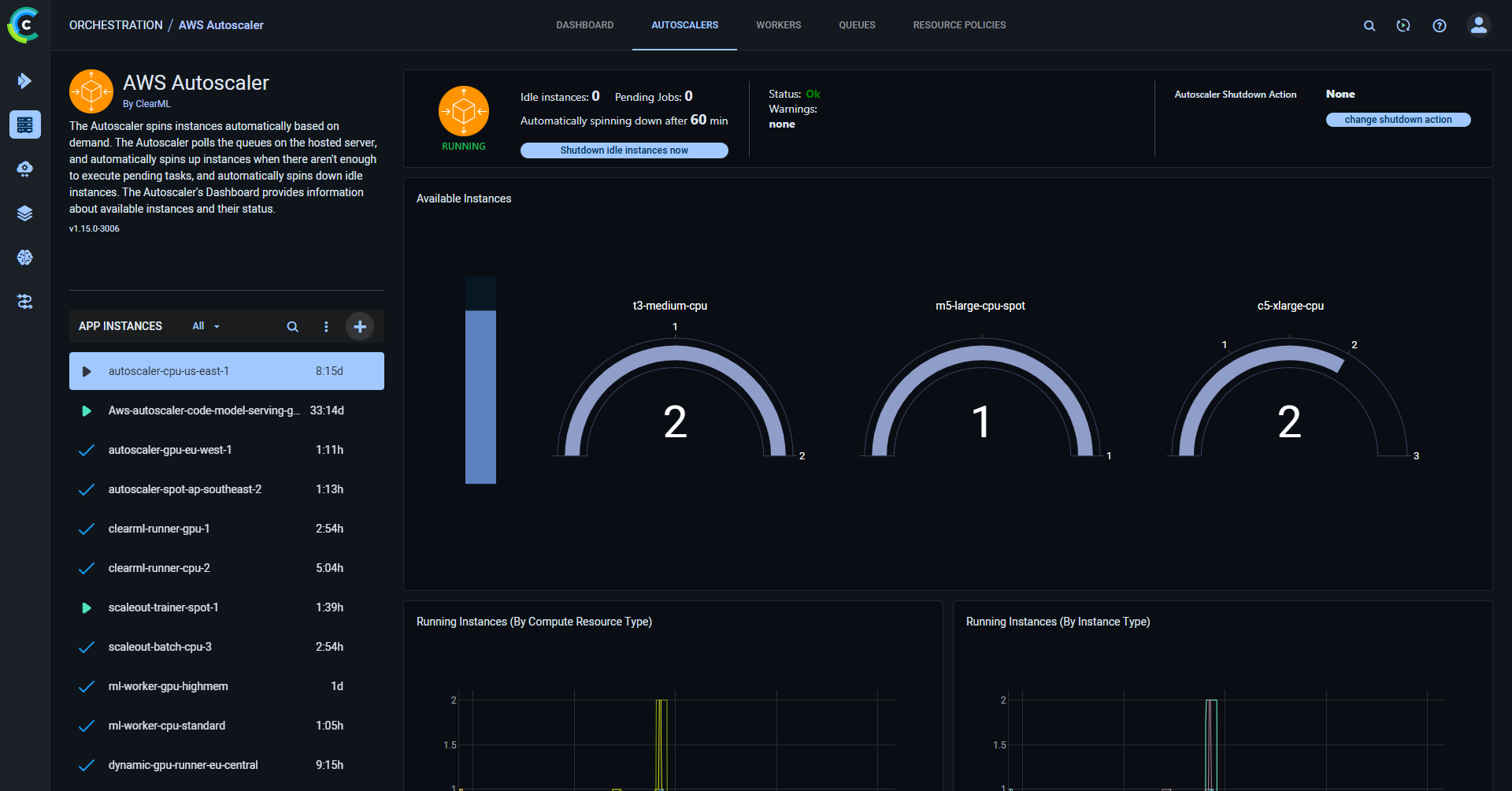Open the Orchestration server-rack sidebar icon
Image resolution: width=1512 pixels, height=791 pixels.
[25, 124]
